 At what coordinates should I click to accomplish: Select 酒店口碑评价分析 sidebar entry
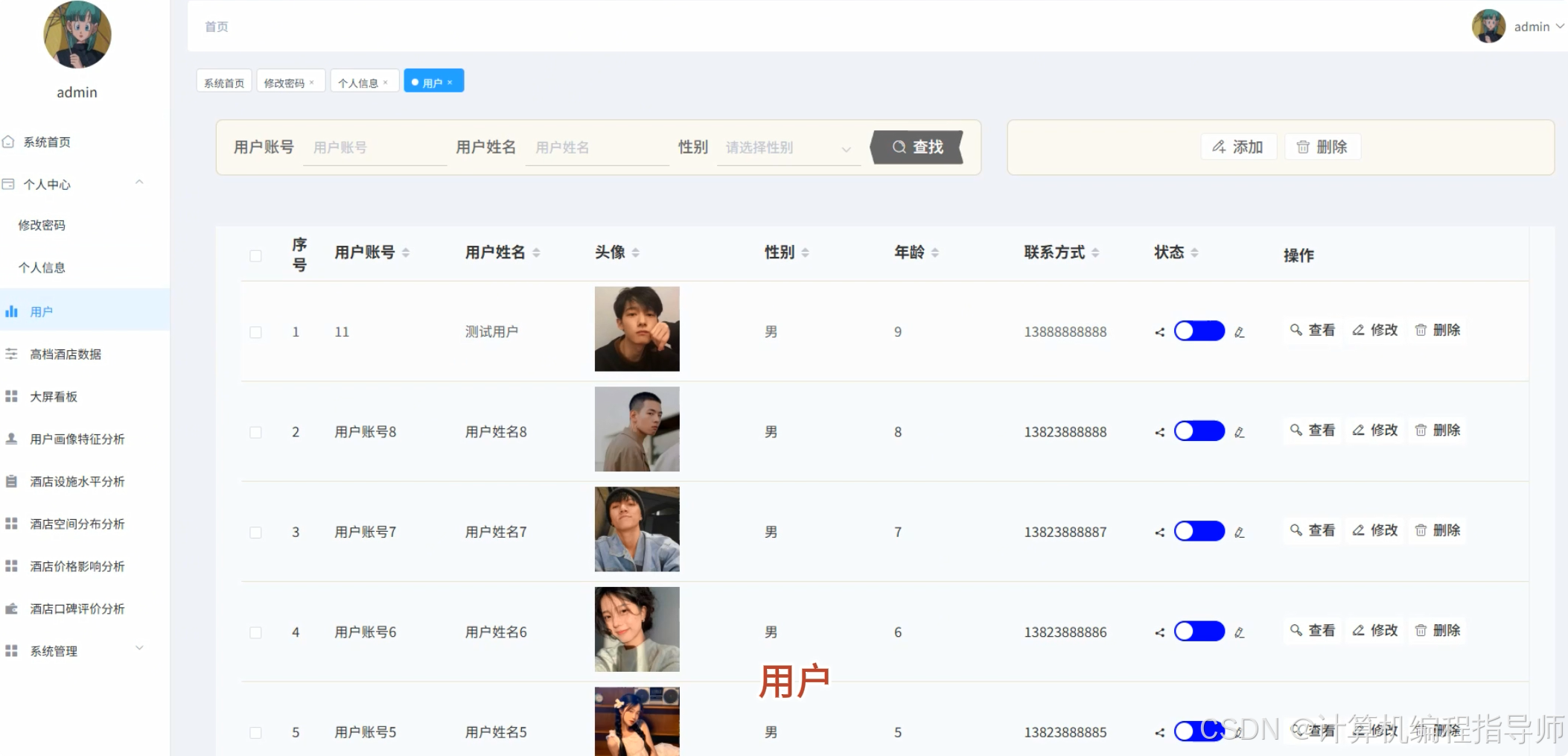coord(76,608)
